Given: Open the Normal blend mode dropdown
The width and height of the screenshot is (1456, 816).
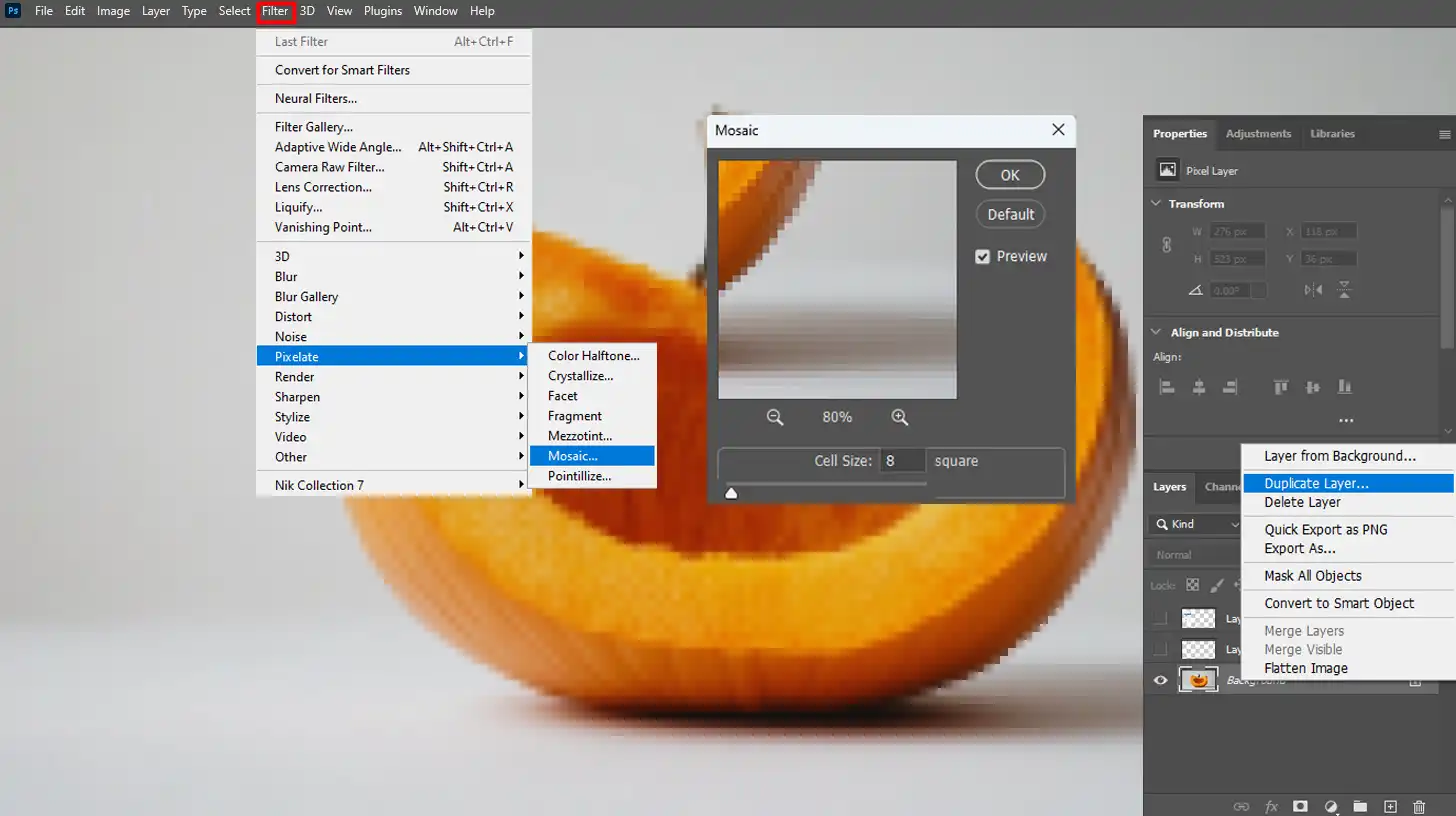Looking at the screenshot, I should click(x=1196, y=555).
